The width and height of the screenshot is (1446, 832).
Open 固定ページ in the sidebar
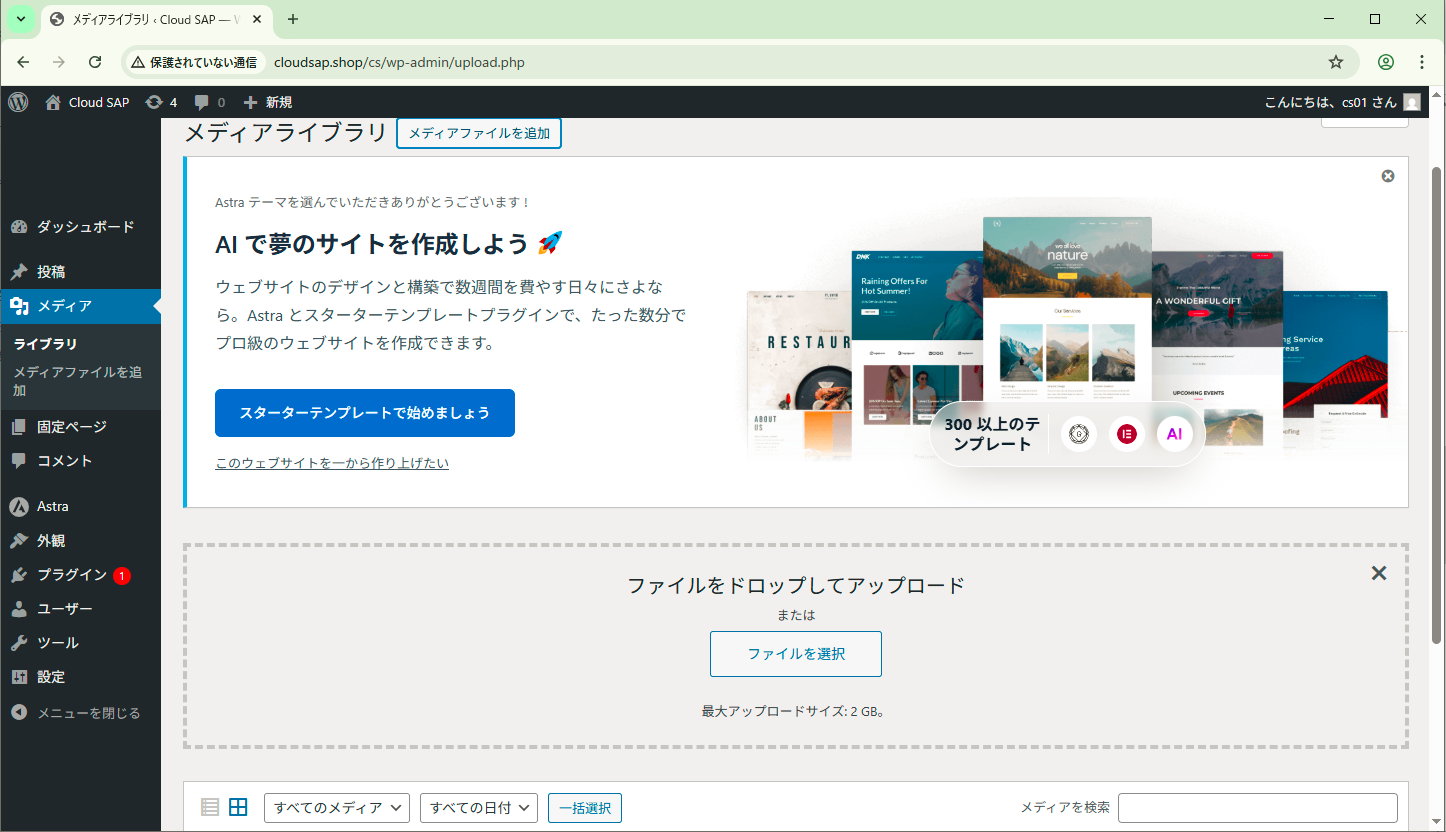pyautogui.click(x=80, y=427)
